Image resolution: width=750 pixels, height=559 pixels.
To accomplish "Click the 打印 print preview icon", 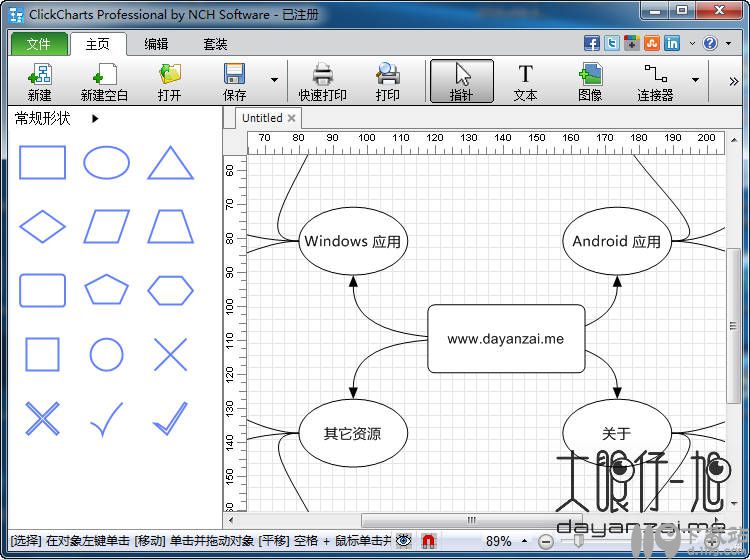I will pyautogui.click(x=387, y=81).
